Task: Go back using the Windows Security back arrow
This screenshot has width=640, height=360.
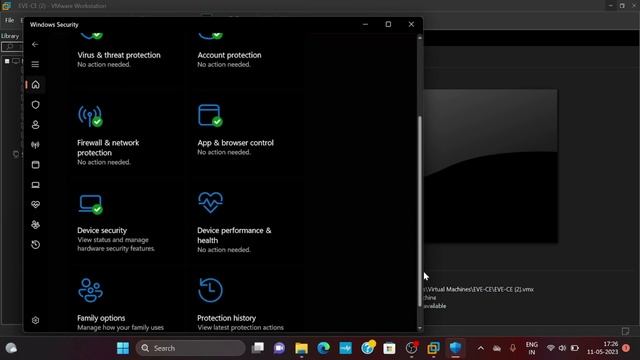Action: pos(35,44)
